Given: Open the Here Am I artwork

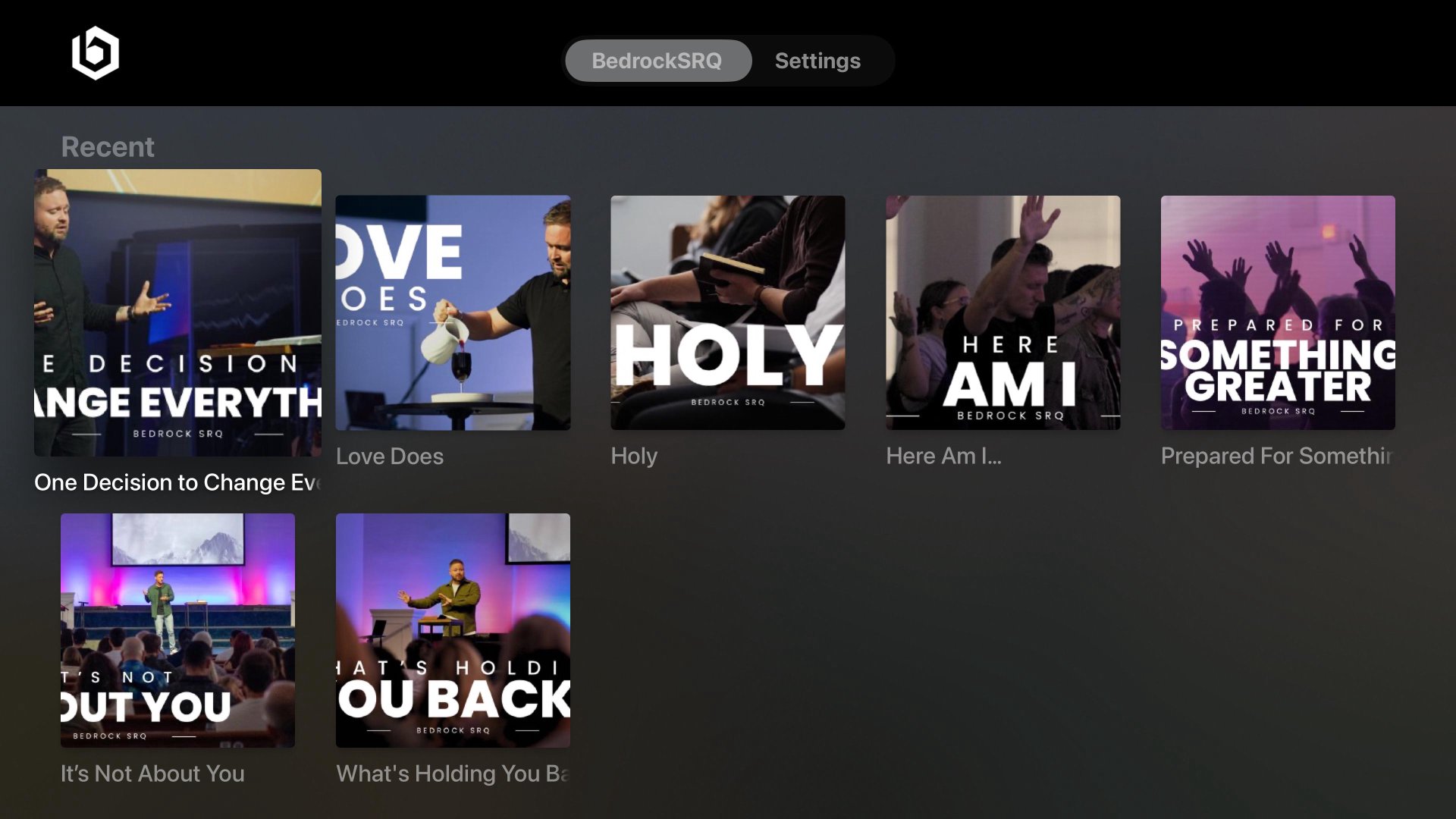Looking at the screenshot, I should 1003,312.
